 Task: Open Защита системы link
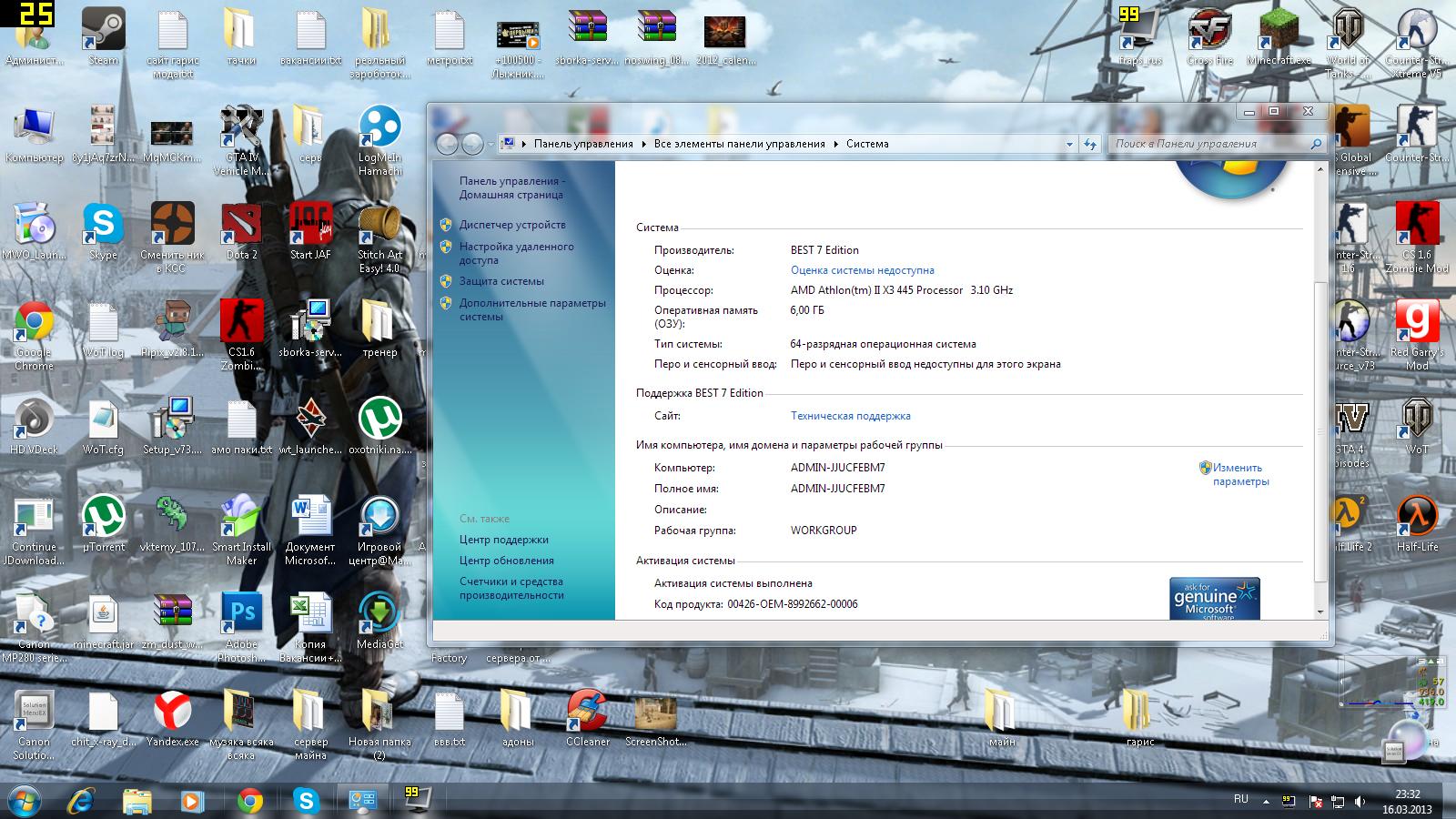click(x=501, y=281)
